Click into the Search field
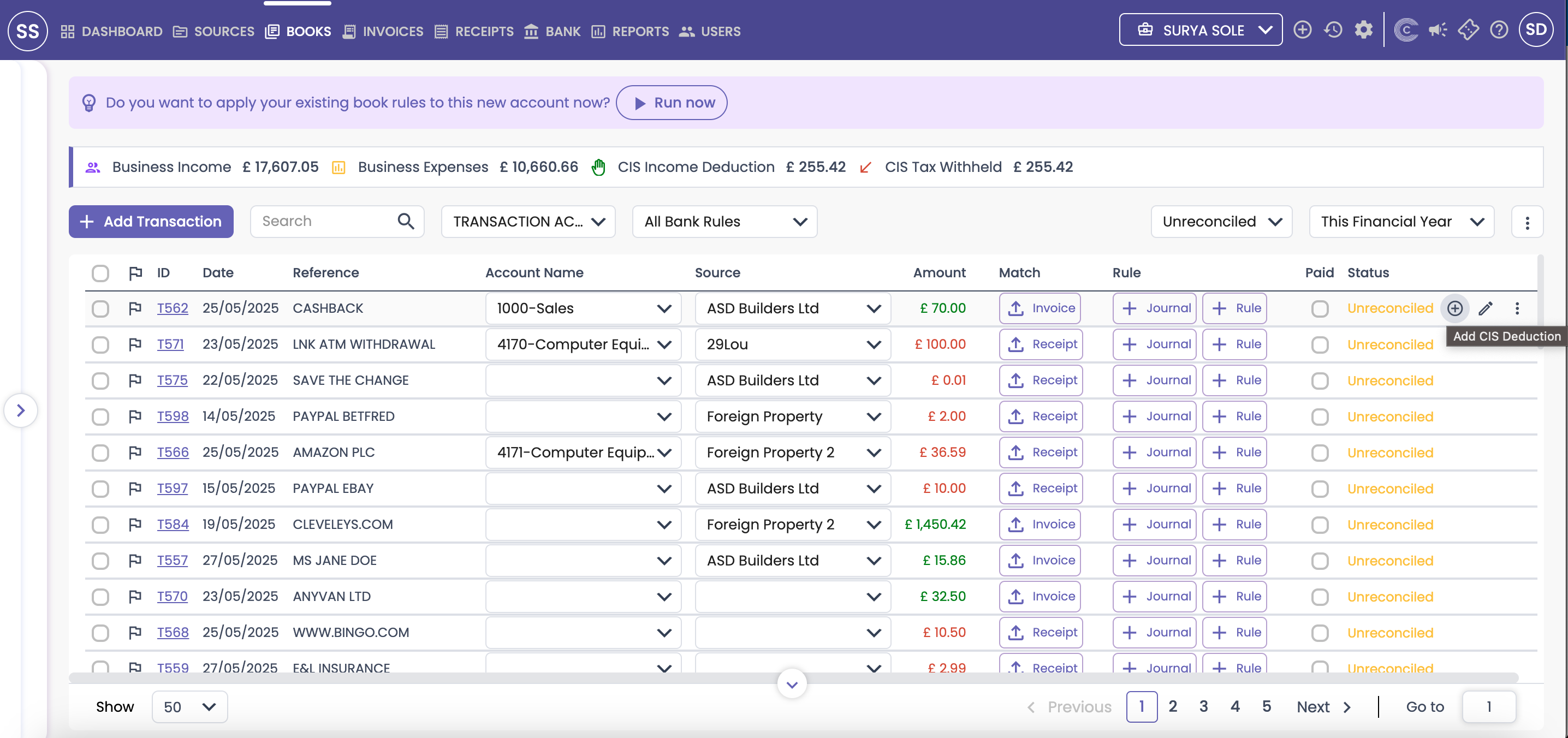Viewport: 1568px width, 738px height. point(325,222)
